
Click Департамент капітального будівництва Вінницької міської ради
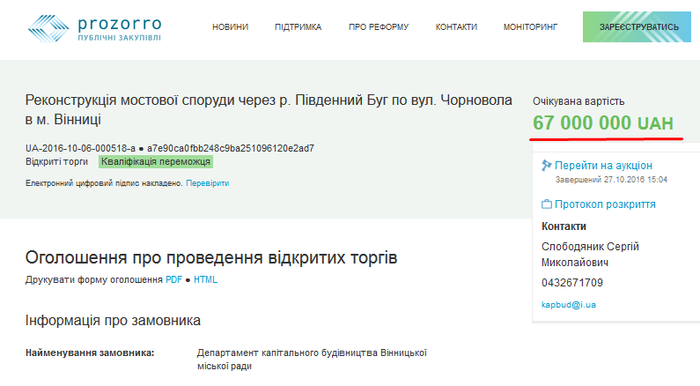[312, 359]
